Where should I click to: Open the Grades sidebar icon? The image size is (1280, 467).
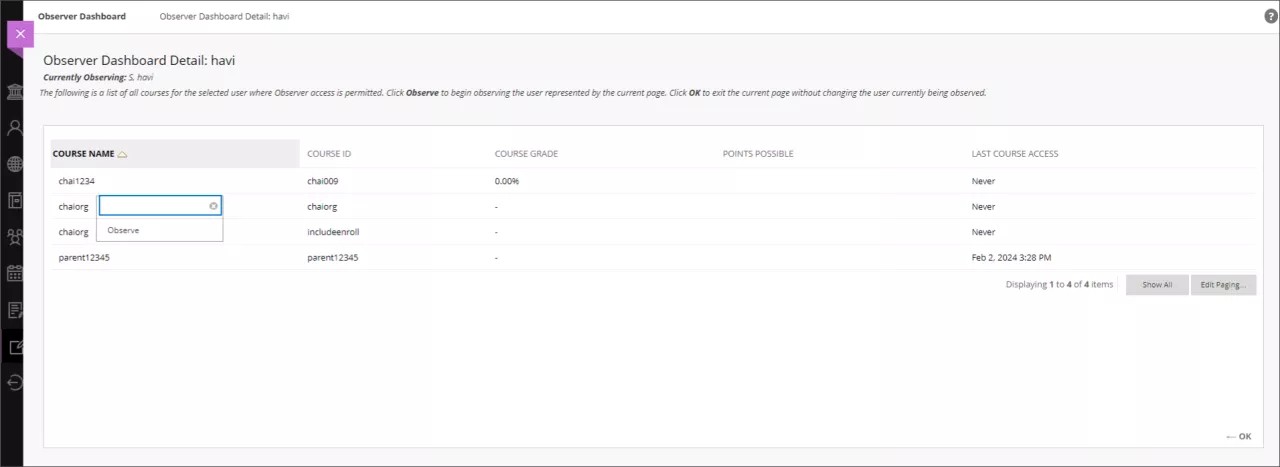(x=15, y=310)
